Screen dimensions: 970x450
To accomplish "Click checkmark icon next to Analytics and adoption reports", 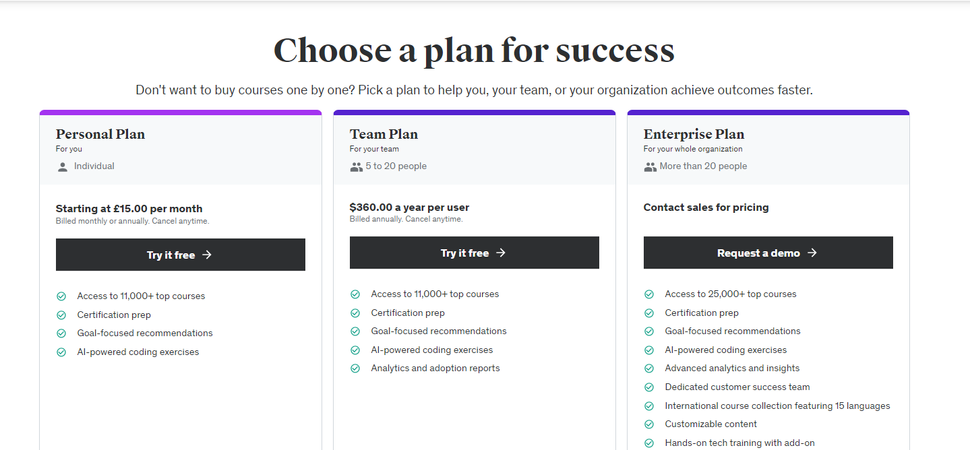I will click(355, 368).
